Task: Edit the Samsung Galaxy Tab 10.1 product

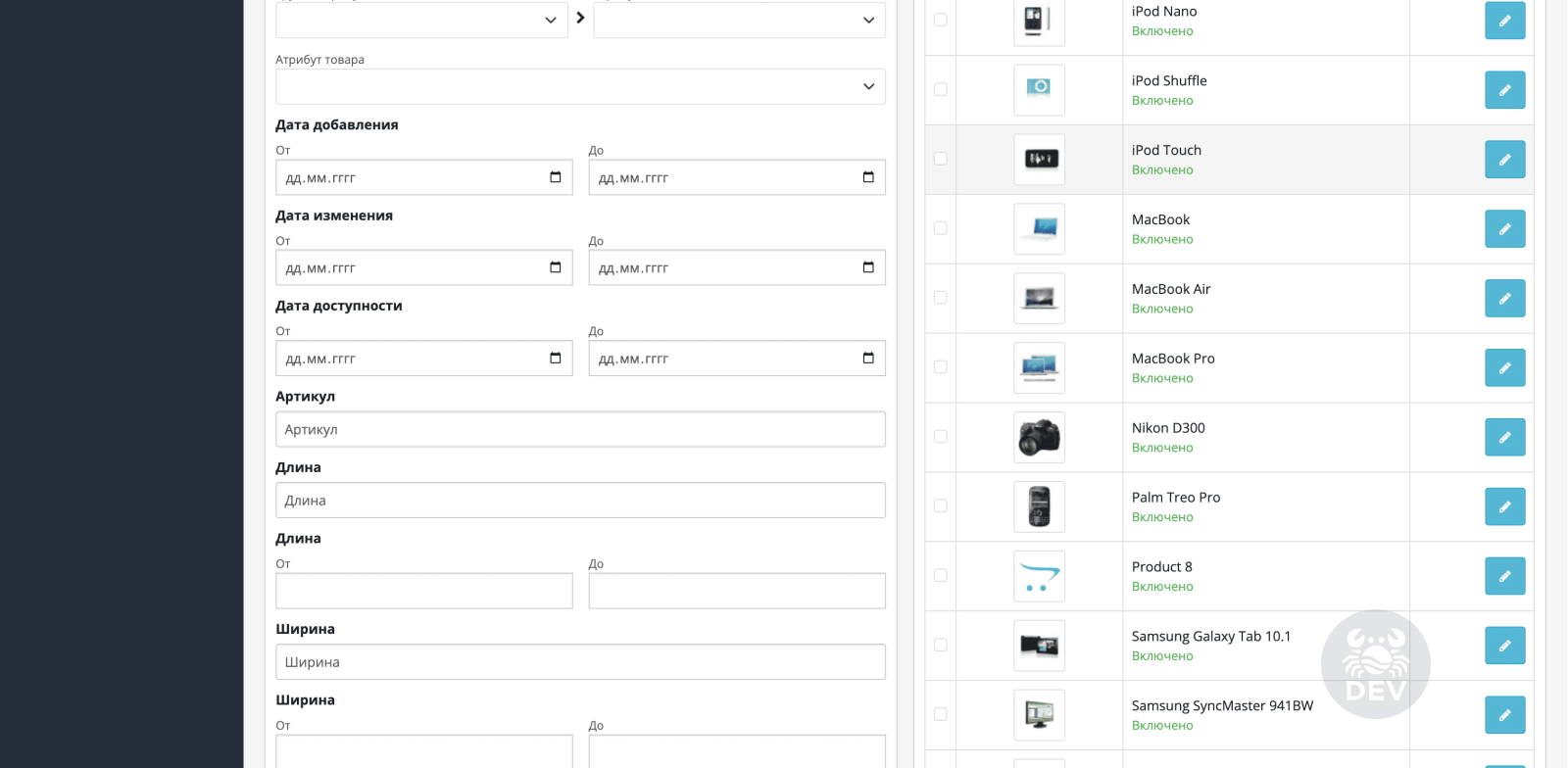Action: [x=1504, y=647]
